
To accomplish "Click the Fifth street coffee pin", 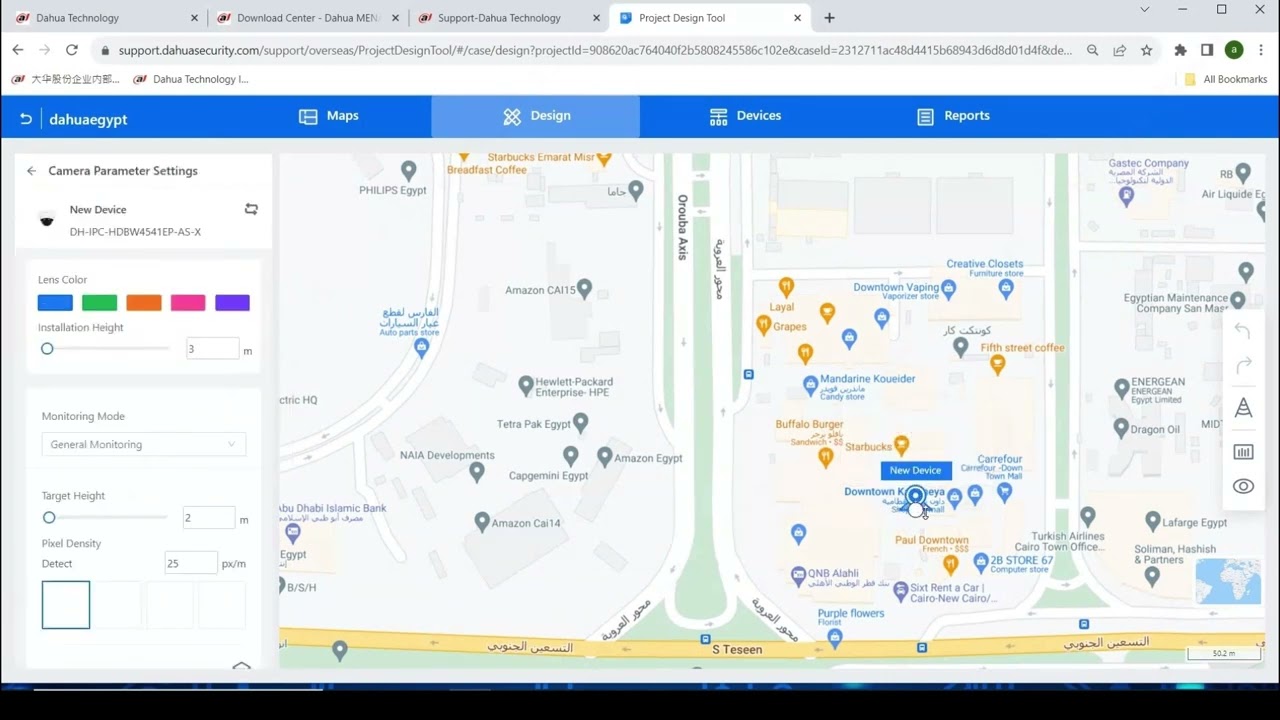I will pyautogui.click(x=997, y=365).
